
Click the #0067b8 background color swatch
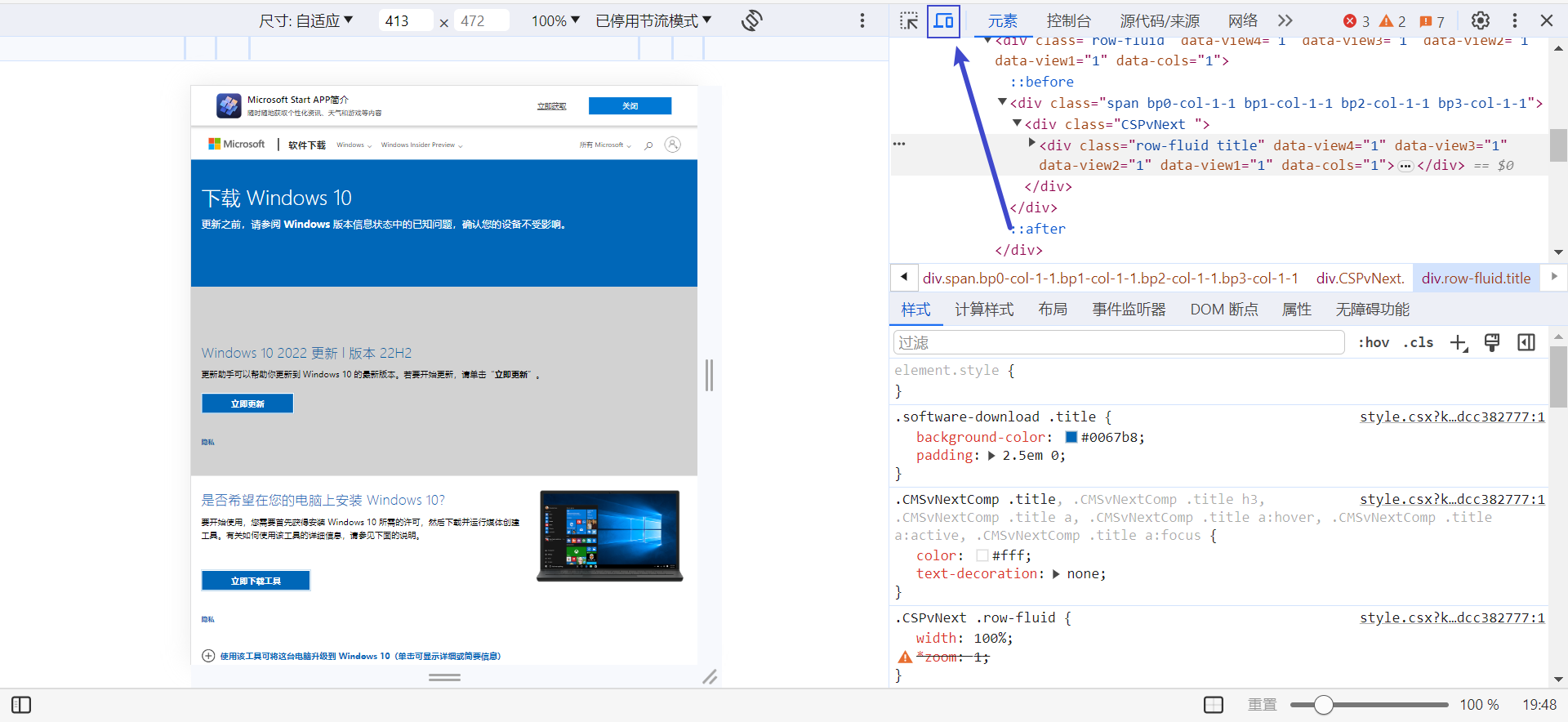pos(1071,437)
